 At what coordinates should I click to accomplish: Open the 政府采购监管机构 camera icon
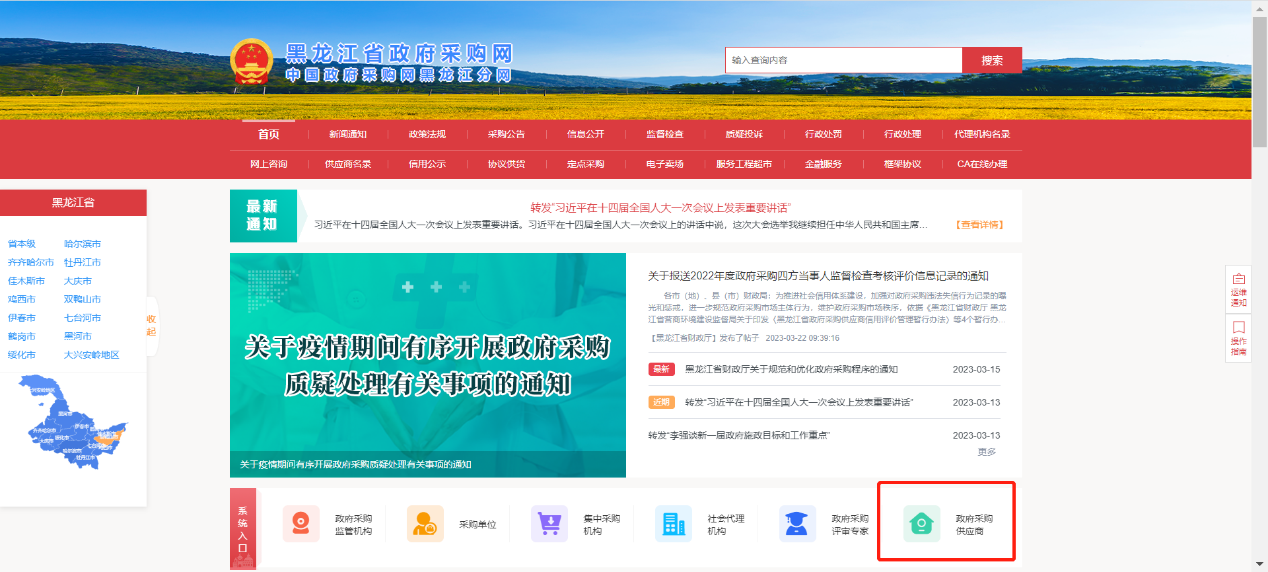(301, 524)
